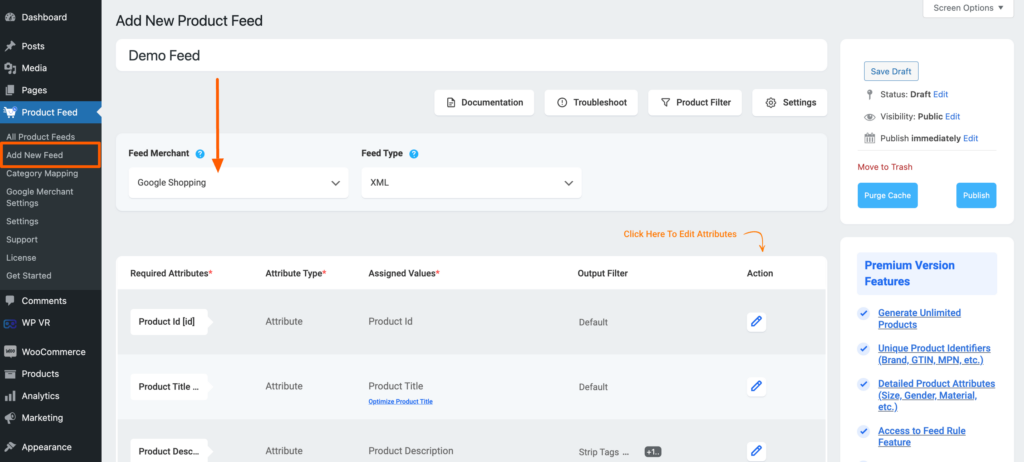Viewport: 1024px width, 462px height.
Task: Edit the Visibility Public link
Action: pyautogui.click(x=953, y=116)
